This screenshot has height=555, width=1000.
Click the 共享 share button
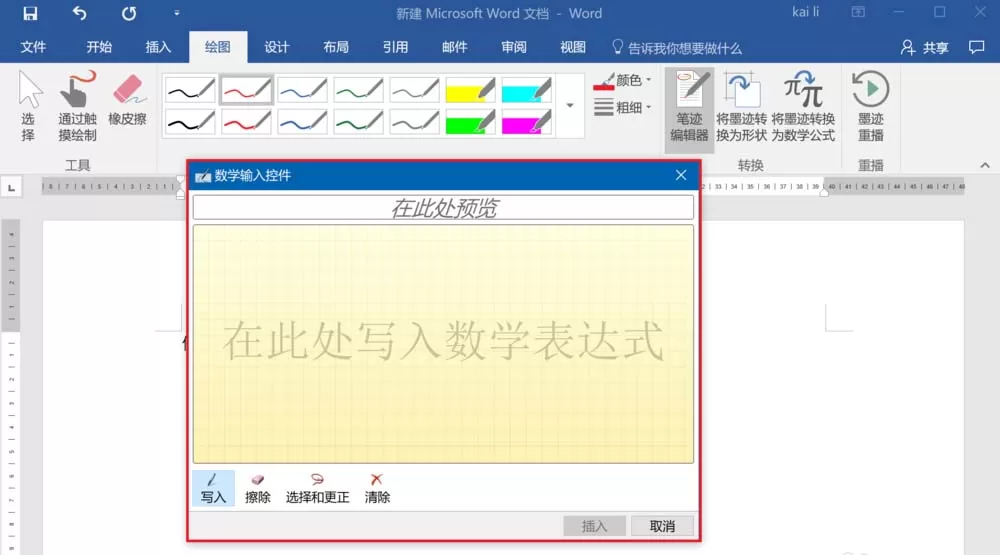pyautogui.click(x=925, y=48)
